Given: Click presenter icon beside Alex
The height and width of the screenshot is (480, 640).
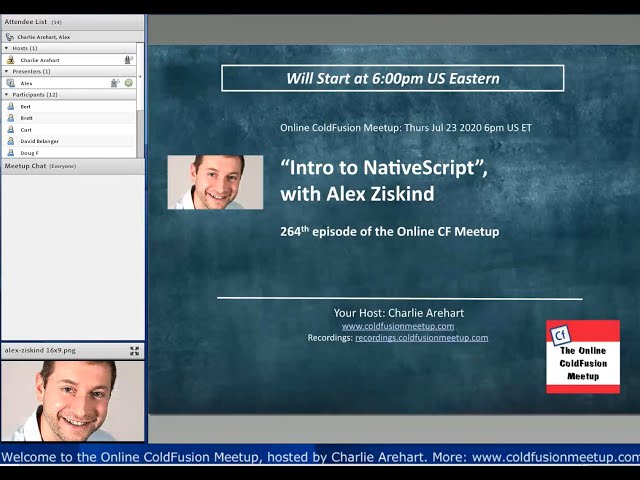Looking at the screenshot, I should [x=11, y=83].
